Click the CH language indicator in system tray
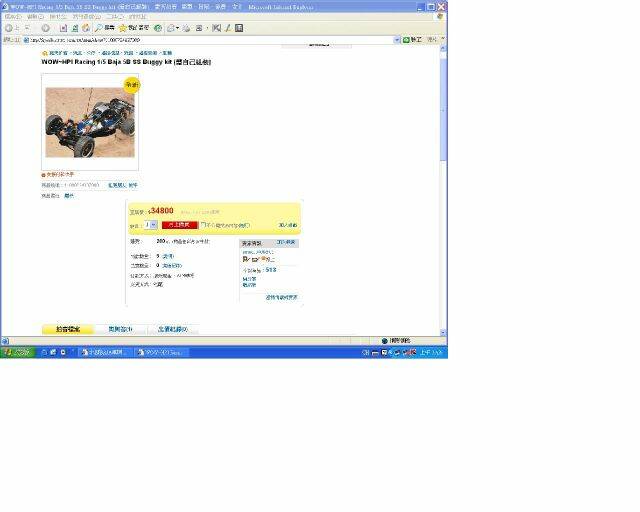The height and width of the screenshot is (512, 640). tap(366, 353)
